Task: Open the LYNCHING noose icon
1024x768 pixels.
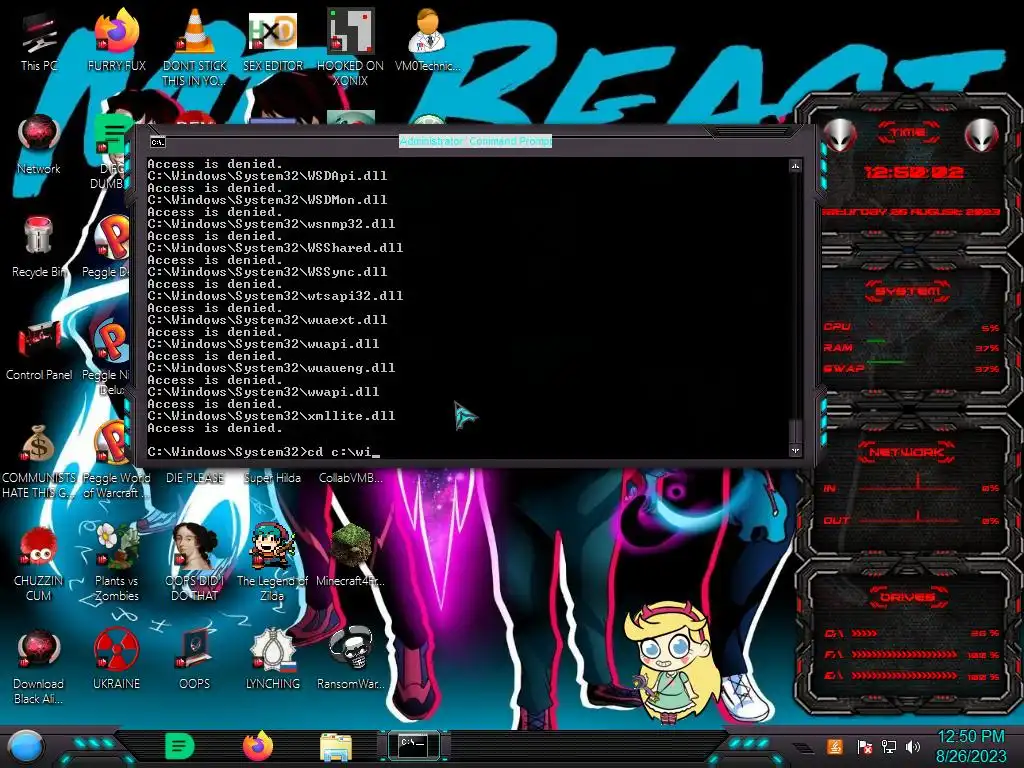Action: (x=272, y=660)
